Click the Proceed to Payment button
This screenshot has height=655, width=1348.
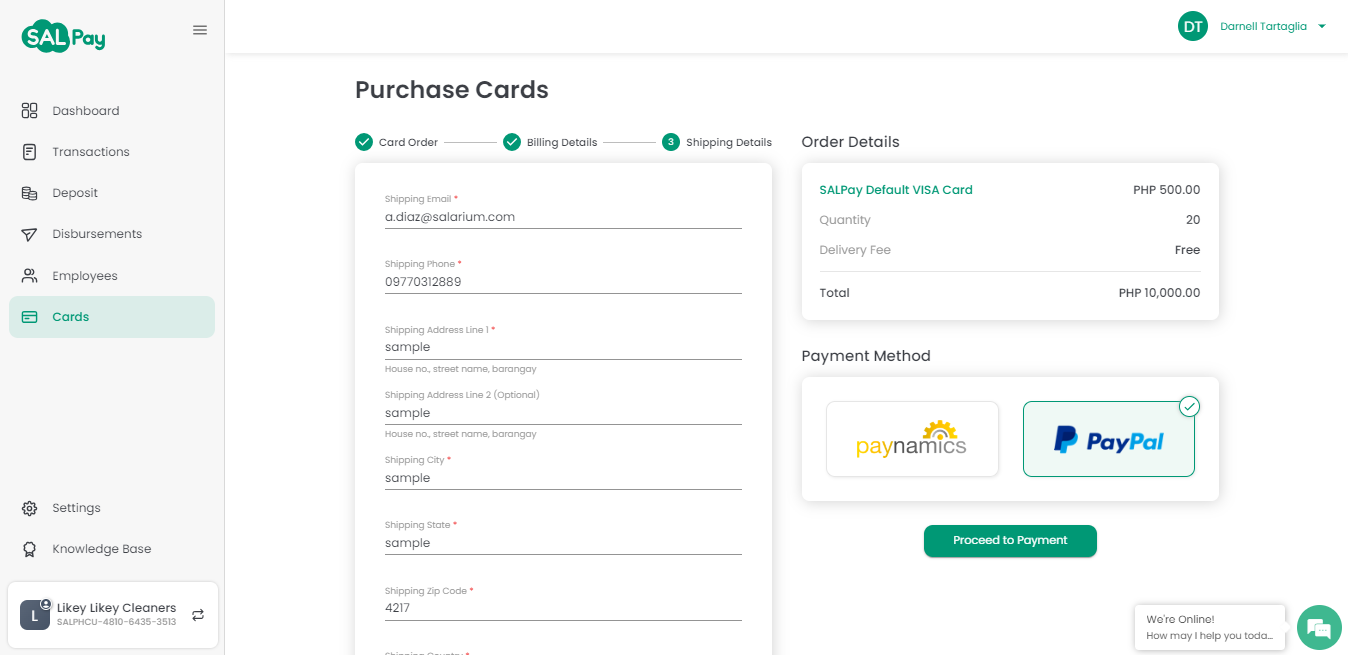pos(1010,541)
